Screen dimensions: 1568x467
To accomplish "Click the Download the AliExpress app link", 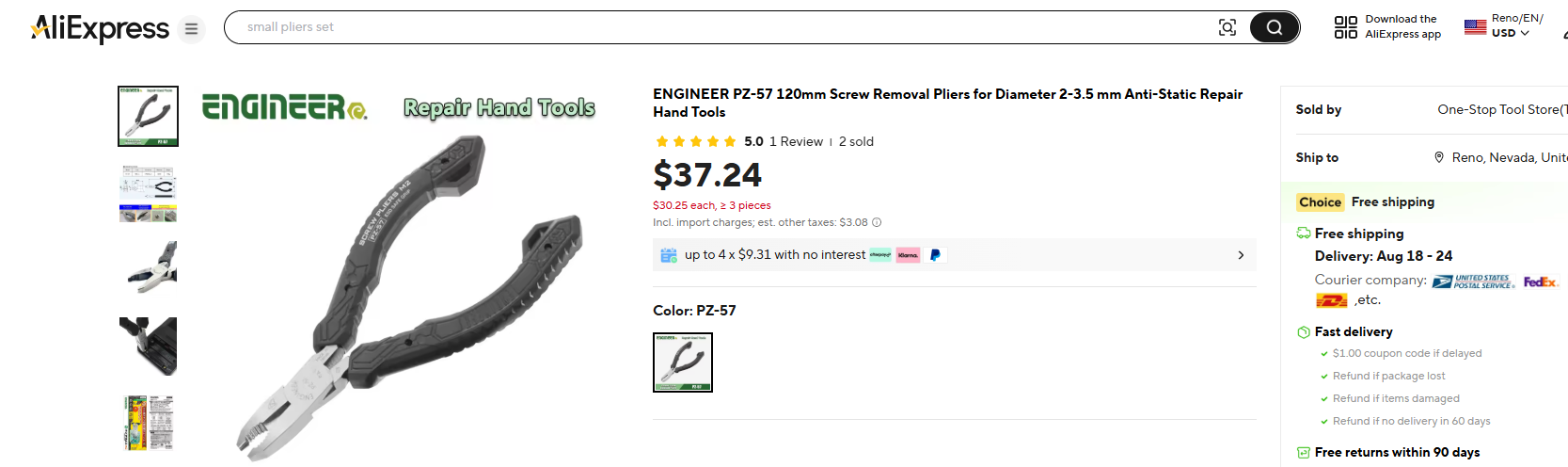I will pos(1402,26).
